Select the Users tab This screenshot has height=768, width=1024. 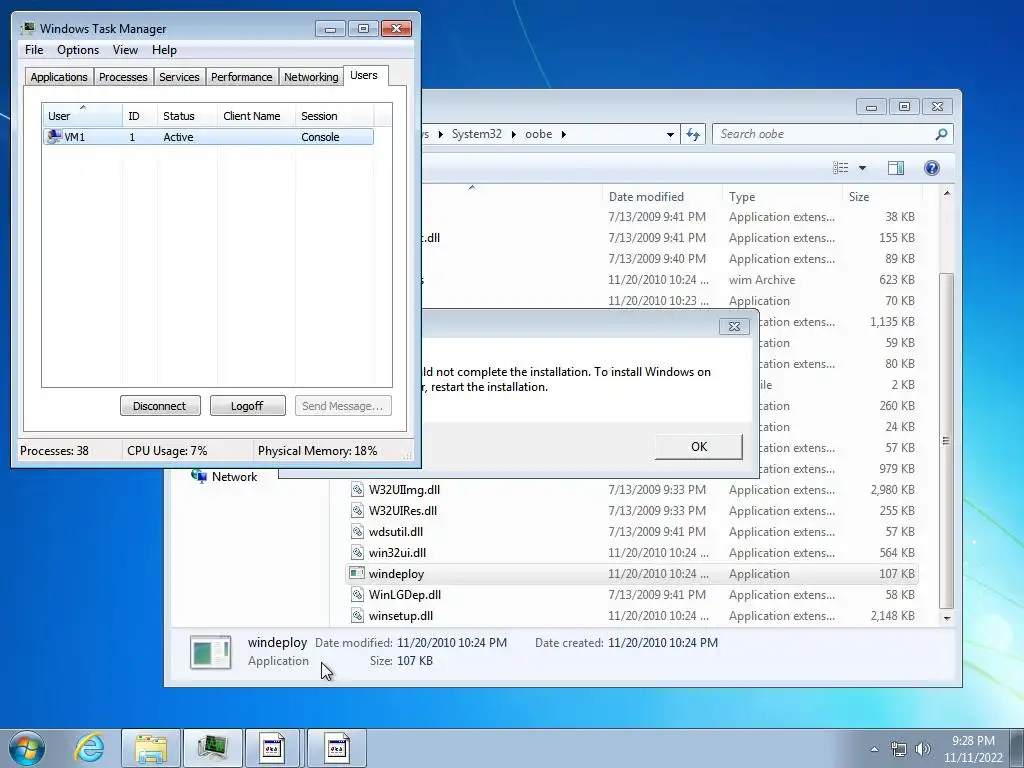coord(364,75)
